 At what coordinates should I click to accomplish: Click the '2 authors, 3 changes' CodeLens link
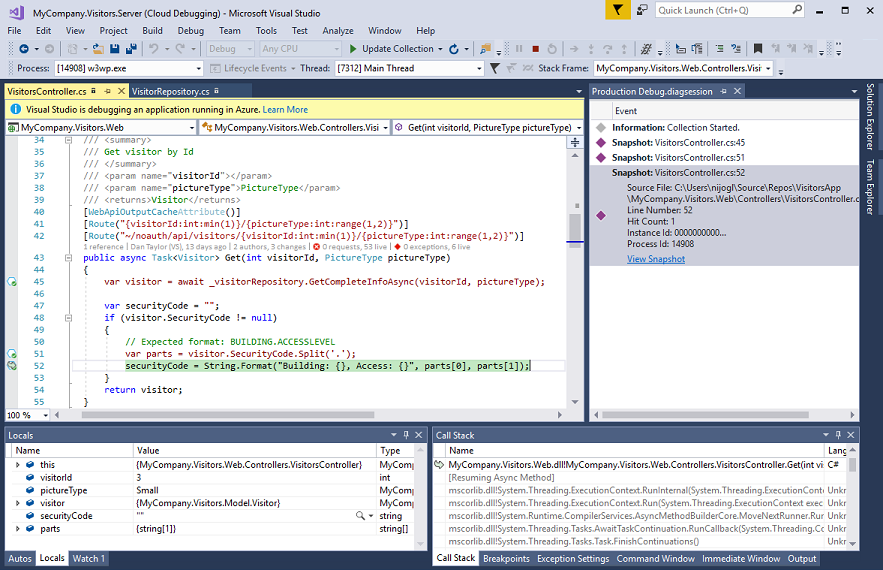coord(269,247)
